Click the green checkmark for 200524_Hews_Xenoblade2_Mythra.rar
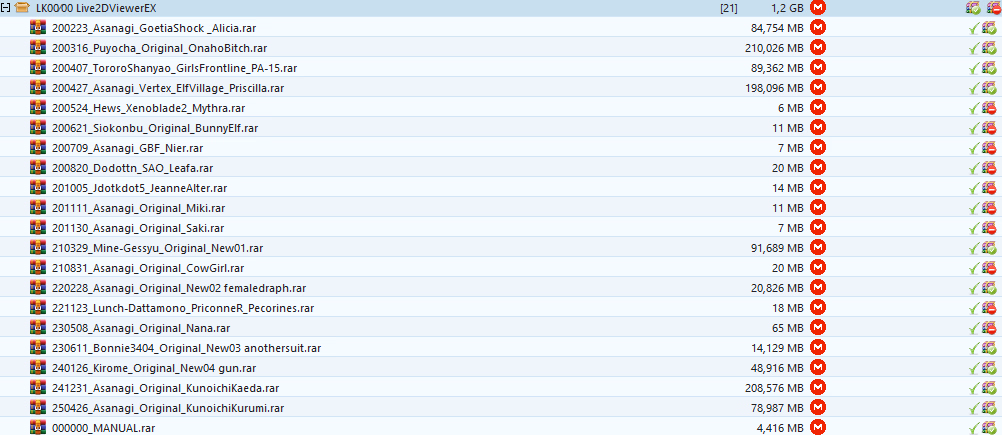This screenshot has width=1002, height=435. [973, 108]
